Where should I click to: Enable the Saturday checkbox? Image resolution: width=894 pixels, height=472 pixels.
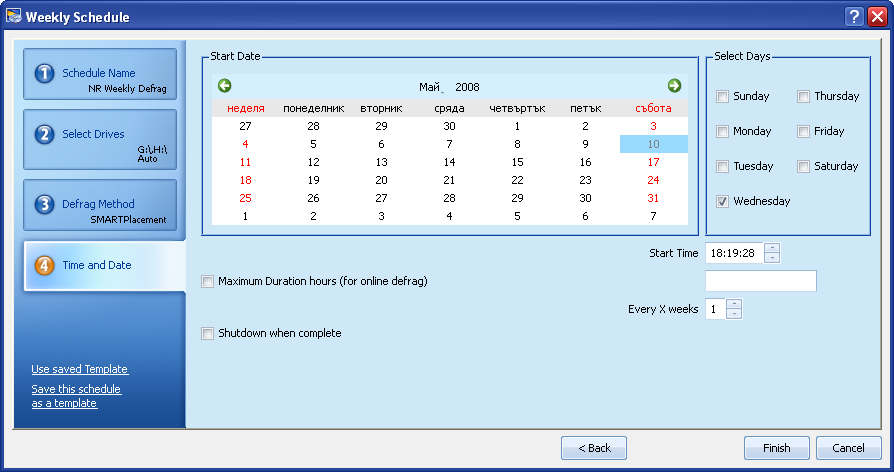click(803, 166)
